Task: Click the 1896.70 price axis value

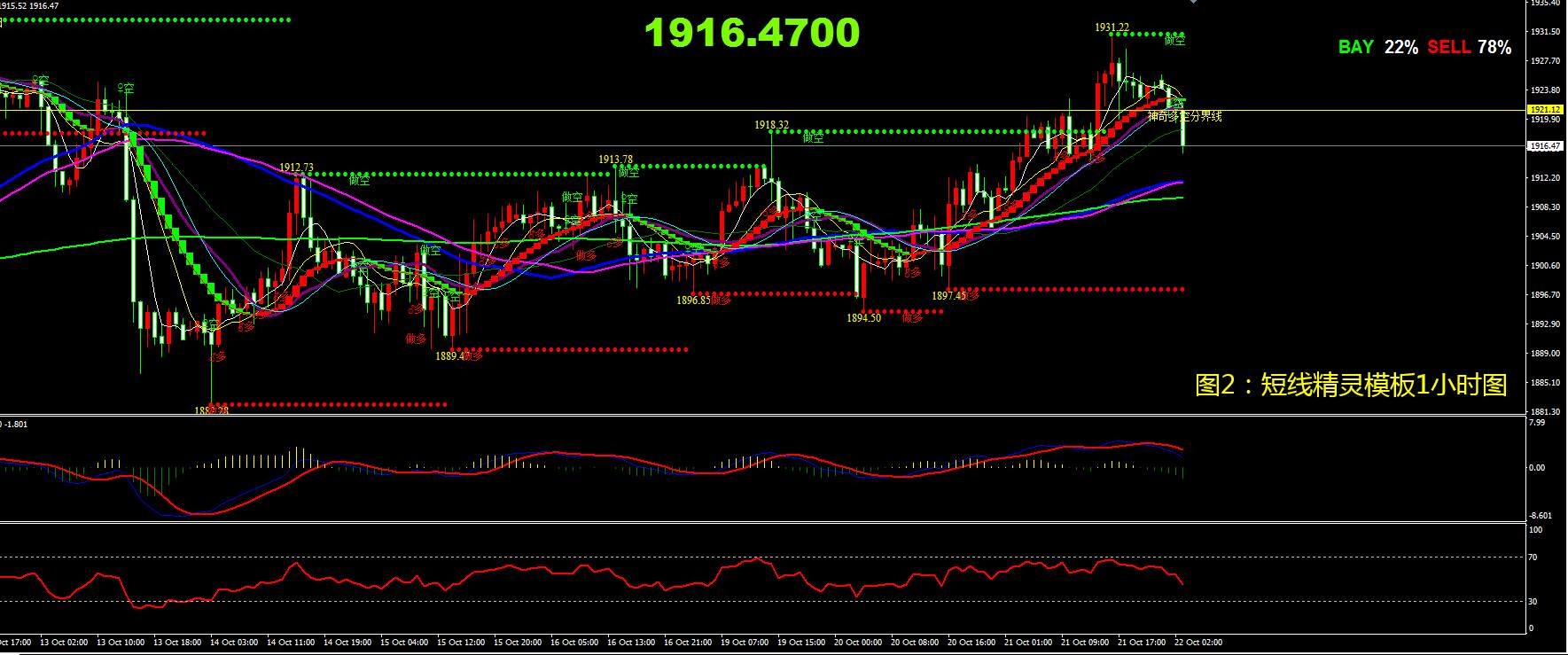Action: (x=1545, y=295)
